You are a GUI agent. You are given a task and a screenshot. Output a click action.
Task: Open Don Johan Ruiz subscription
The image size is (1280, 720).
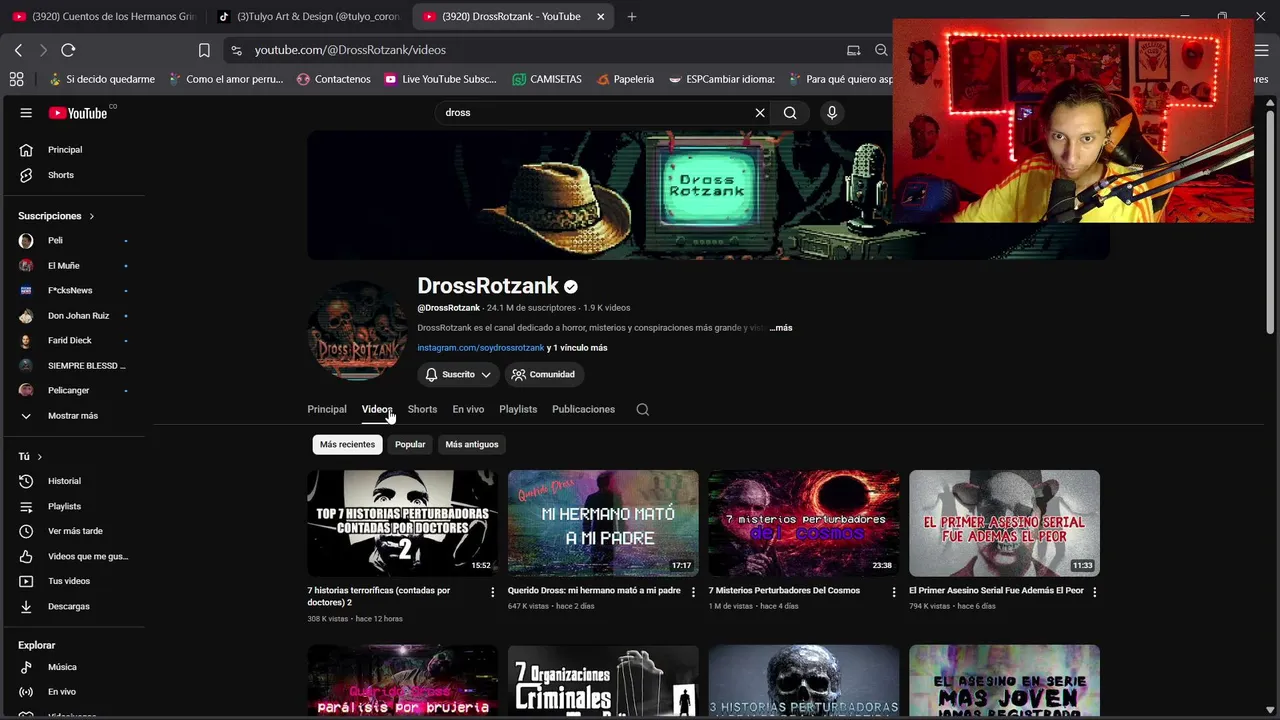[77, 316]
